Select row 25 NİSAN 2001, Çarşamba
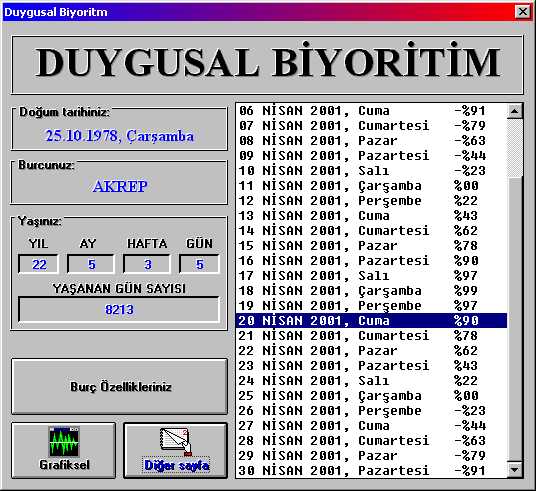Viewport: 536px width, 491px height. point(372,396)
